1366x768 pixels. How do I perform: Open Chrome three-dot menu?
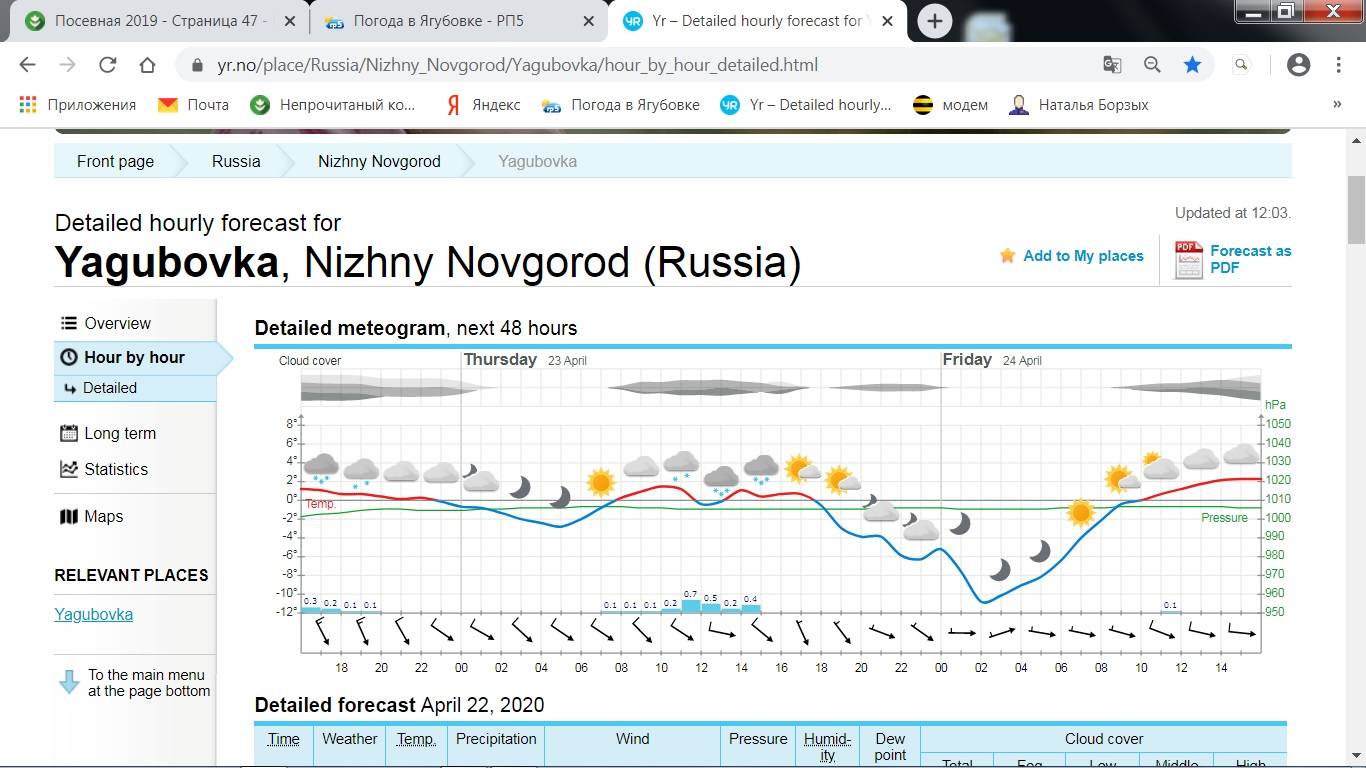tap(1338, 65)
